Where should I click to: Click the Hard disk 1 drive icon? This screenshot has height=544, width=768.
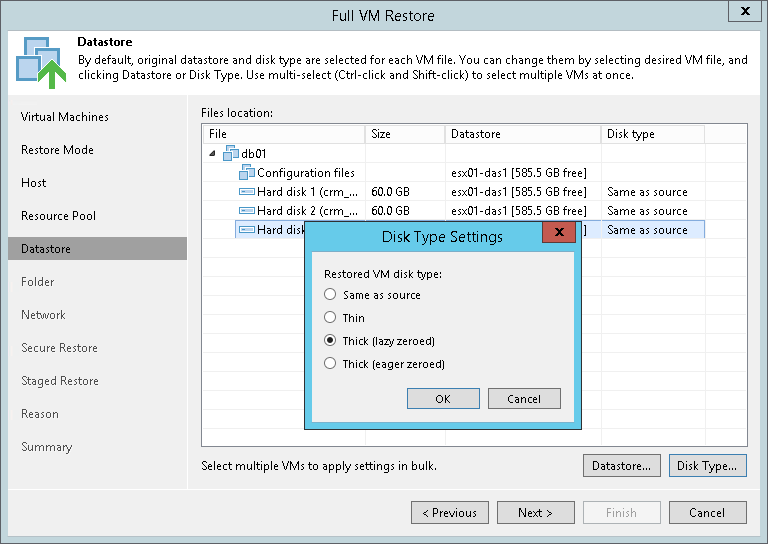click(x=247, y=191)
